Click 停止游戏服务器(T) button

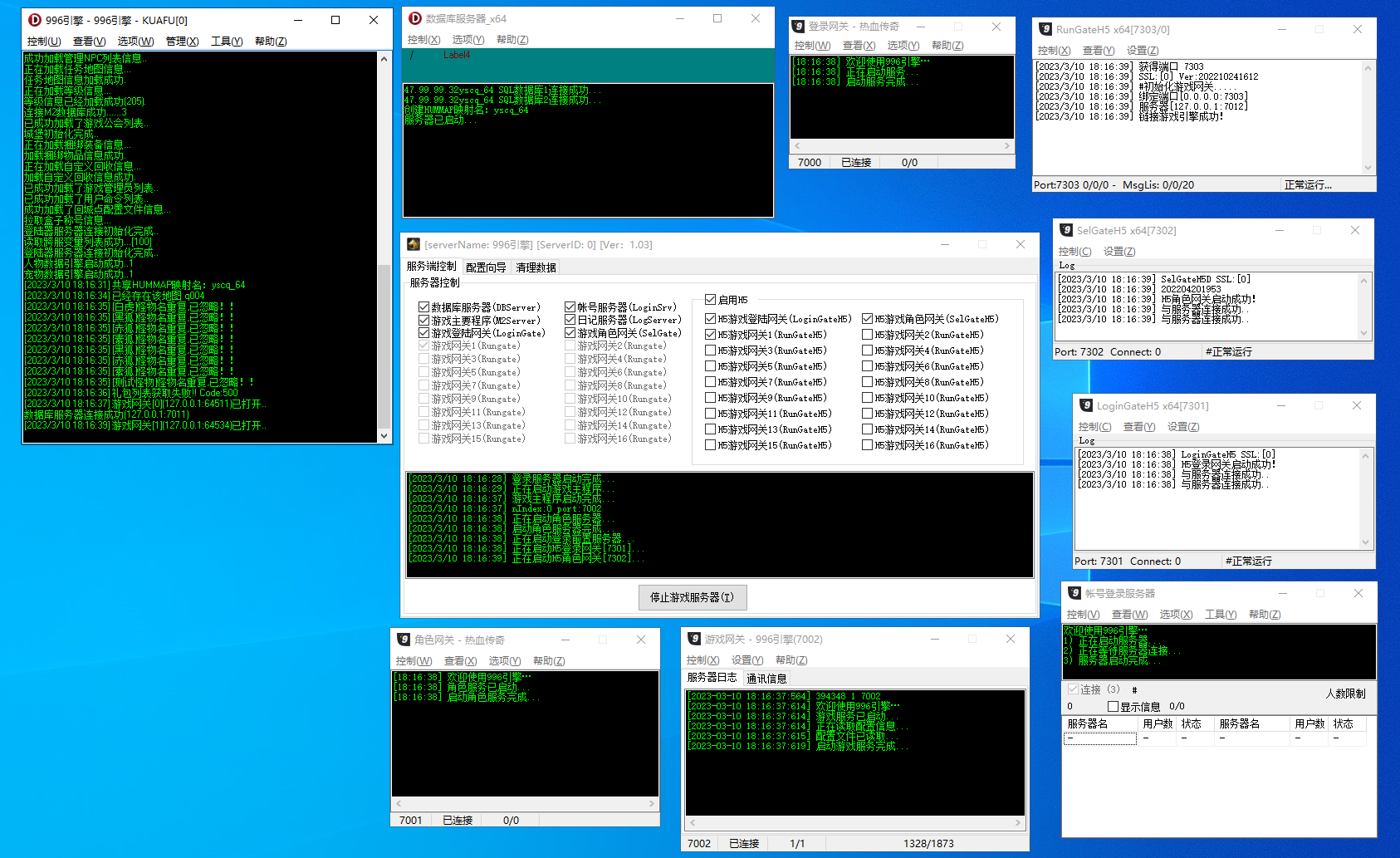tap(693, 597)
